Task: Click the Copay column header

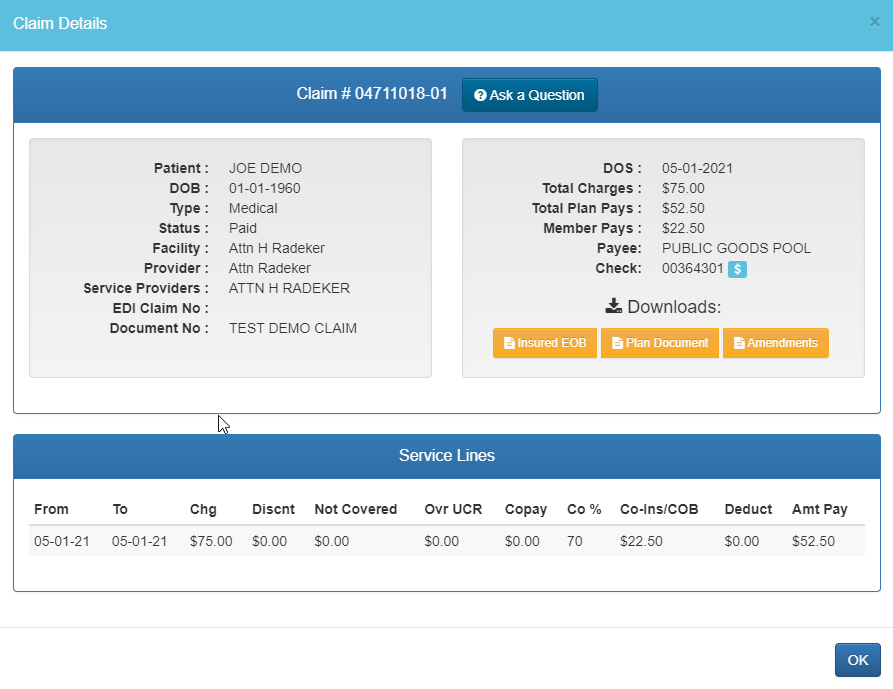Action: pos(526,509)
